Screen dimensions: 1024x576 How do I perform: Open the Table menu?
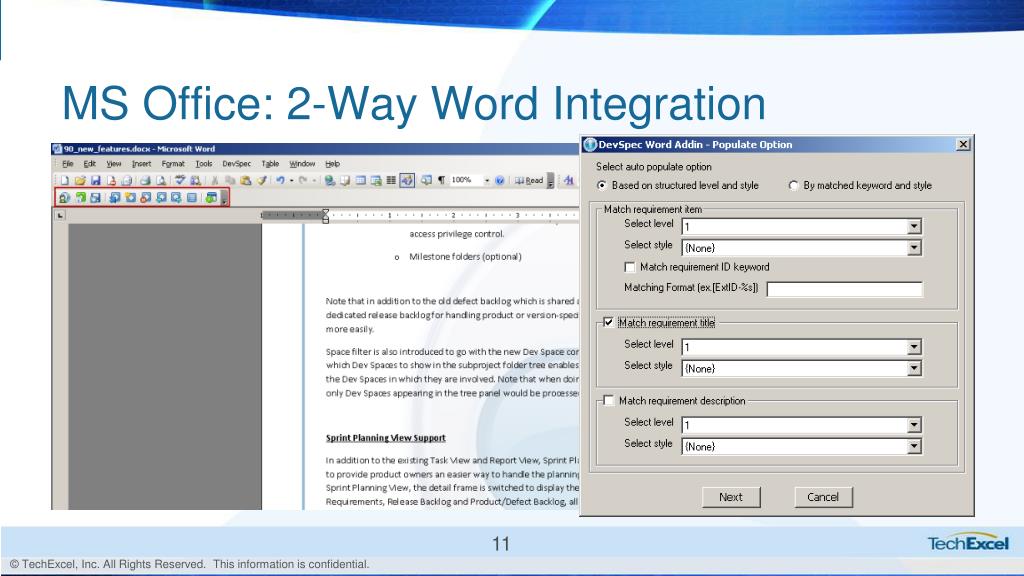coord(270,164)
